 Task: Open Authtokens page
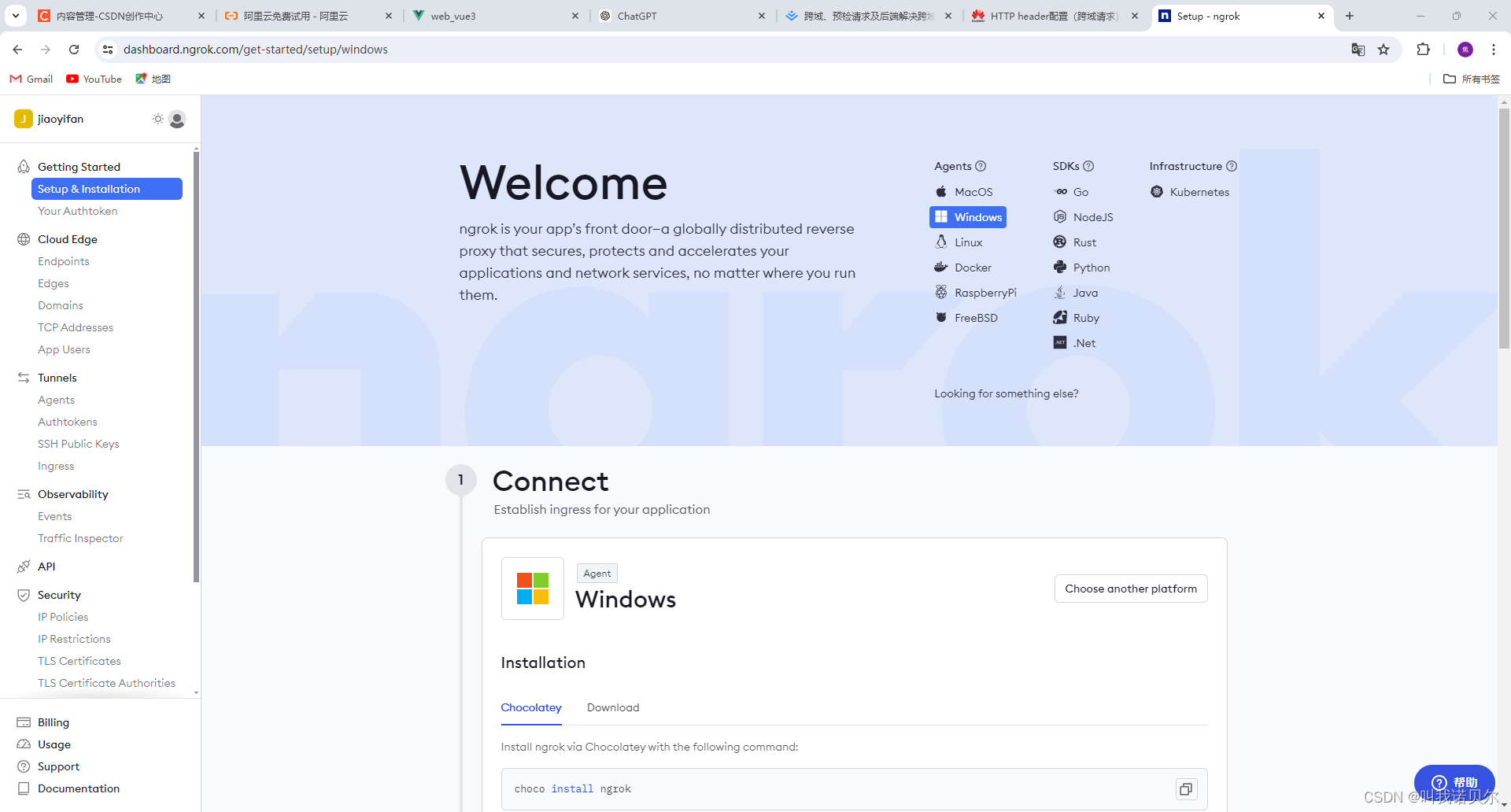tap(68, 422)
